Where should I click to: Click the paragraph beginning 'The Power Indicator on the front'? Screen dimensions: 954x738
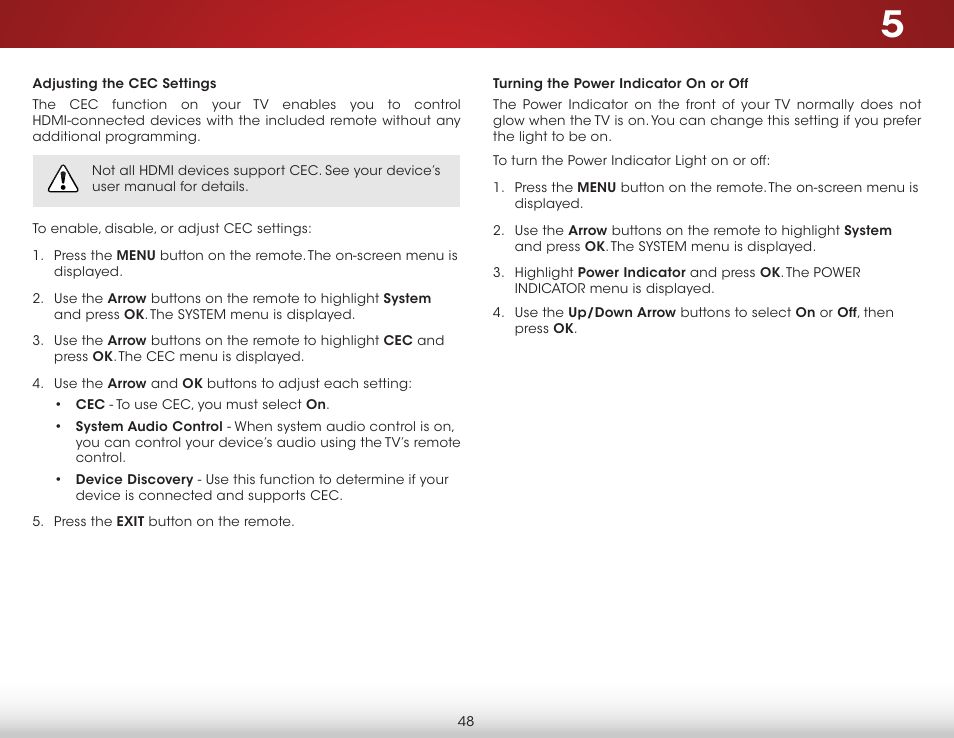(x=707, y=120)
